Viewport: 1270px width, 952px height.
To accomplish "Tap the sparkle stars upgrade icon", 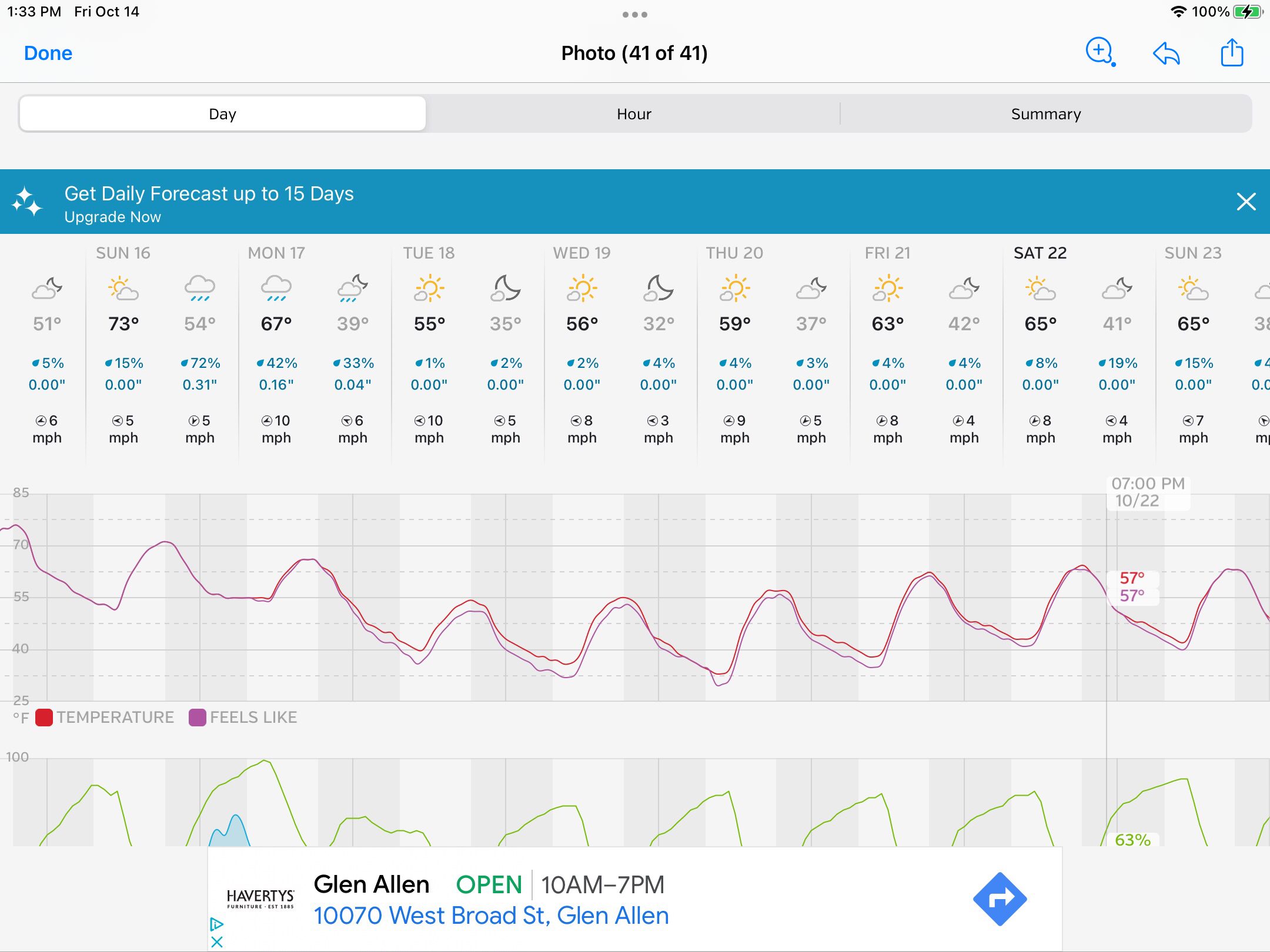I will [27, 202].
